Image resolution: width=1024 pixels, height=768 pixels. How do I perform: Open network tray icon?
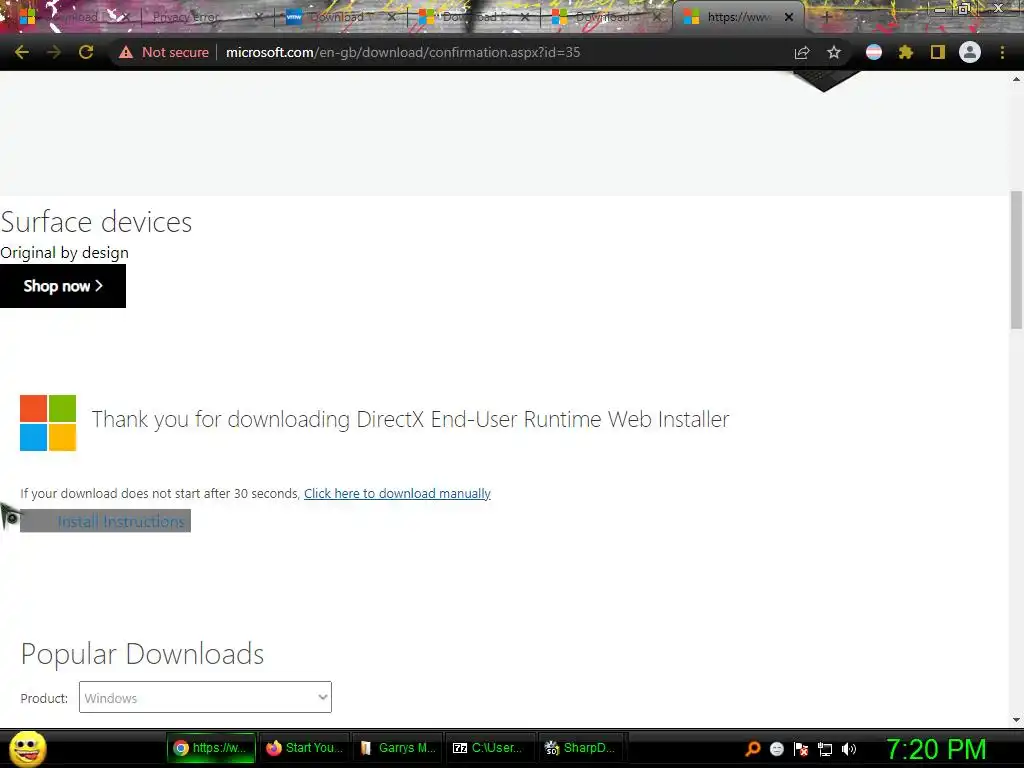click(825, 750)
